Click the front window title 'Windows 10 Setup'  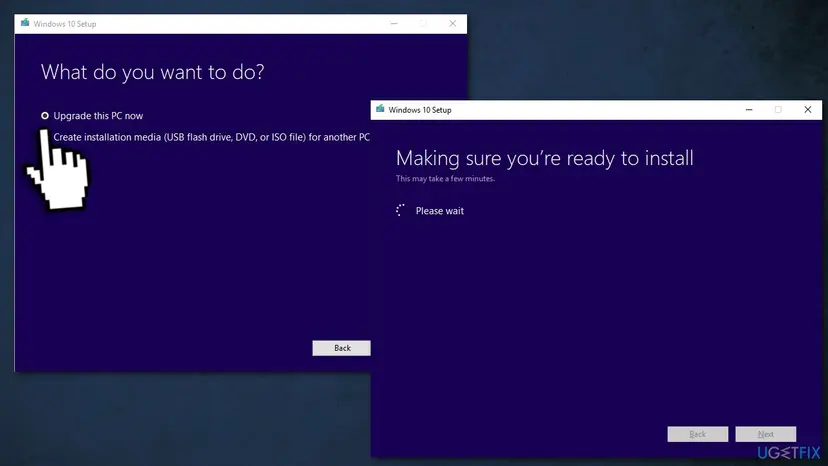pos(420,110)
